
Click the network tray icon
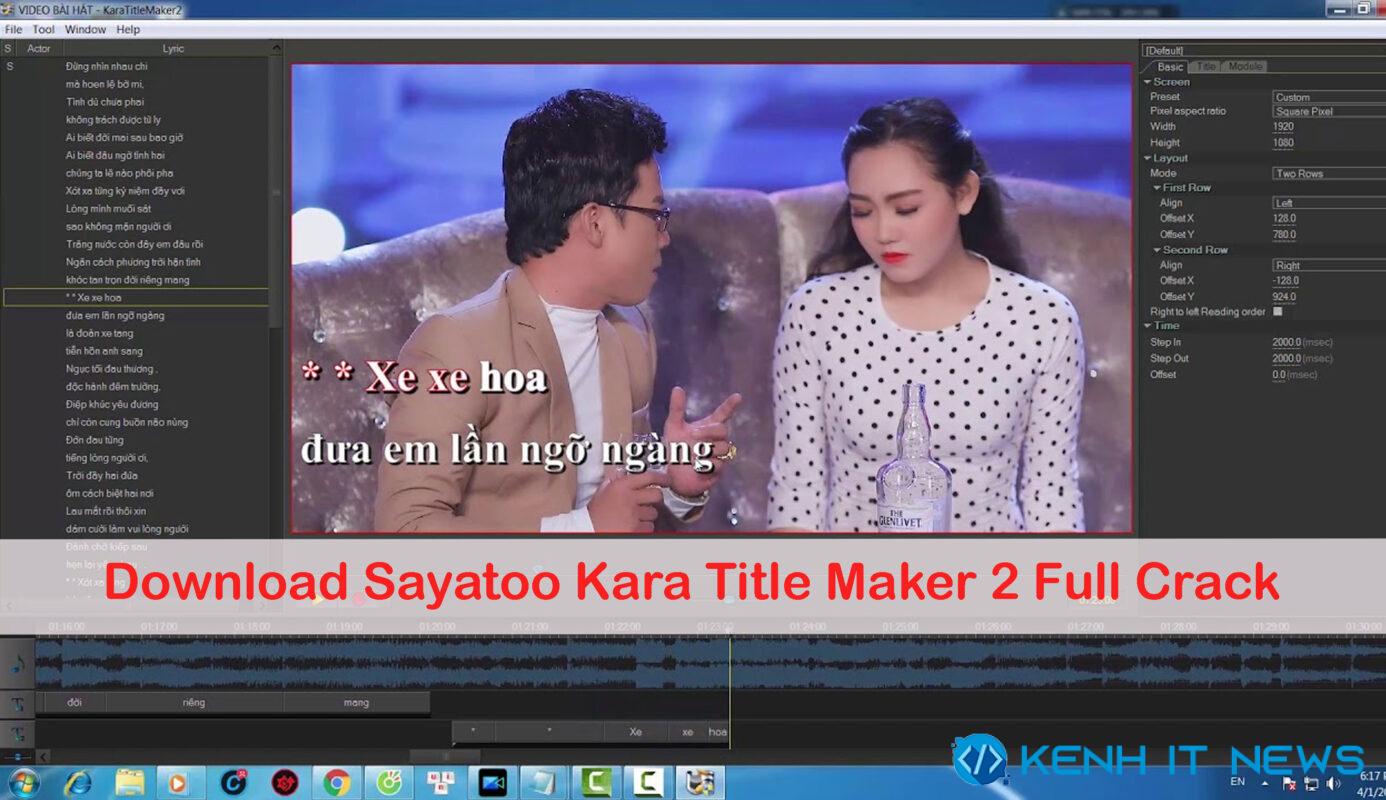1311,783
